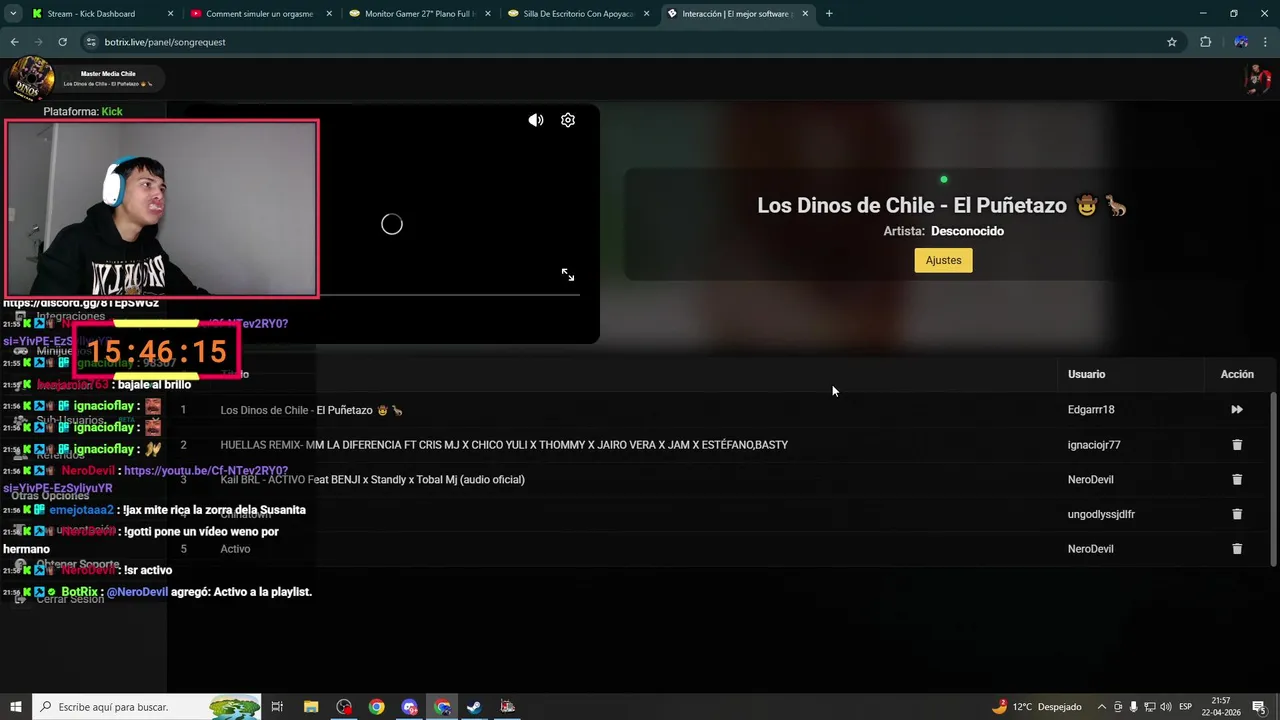This screenshot has width=1280, height=720.
Task: Mute the song player volume icon
Action: point(536,120)
